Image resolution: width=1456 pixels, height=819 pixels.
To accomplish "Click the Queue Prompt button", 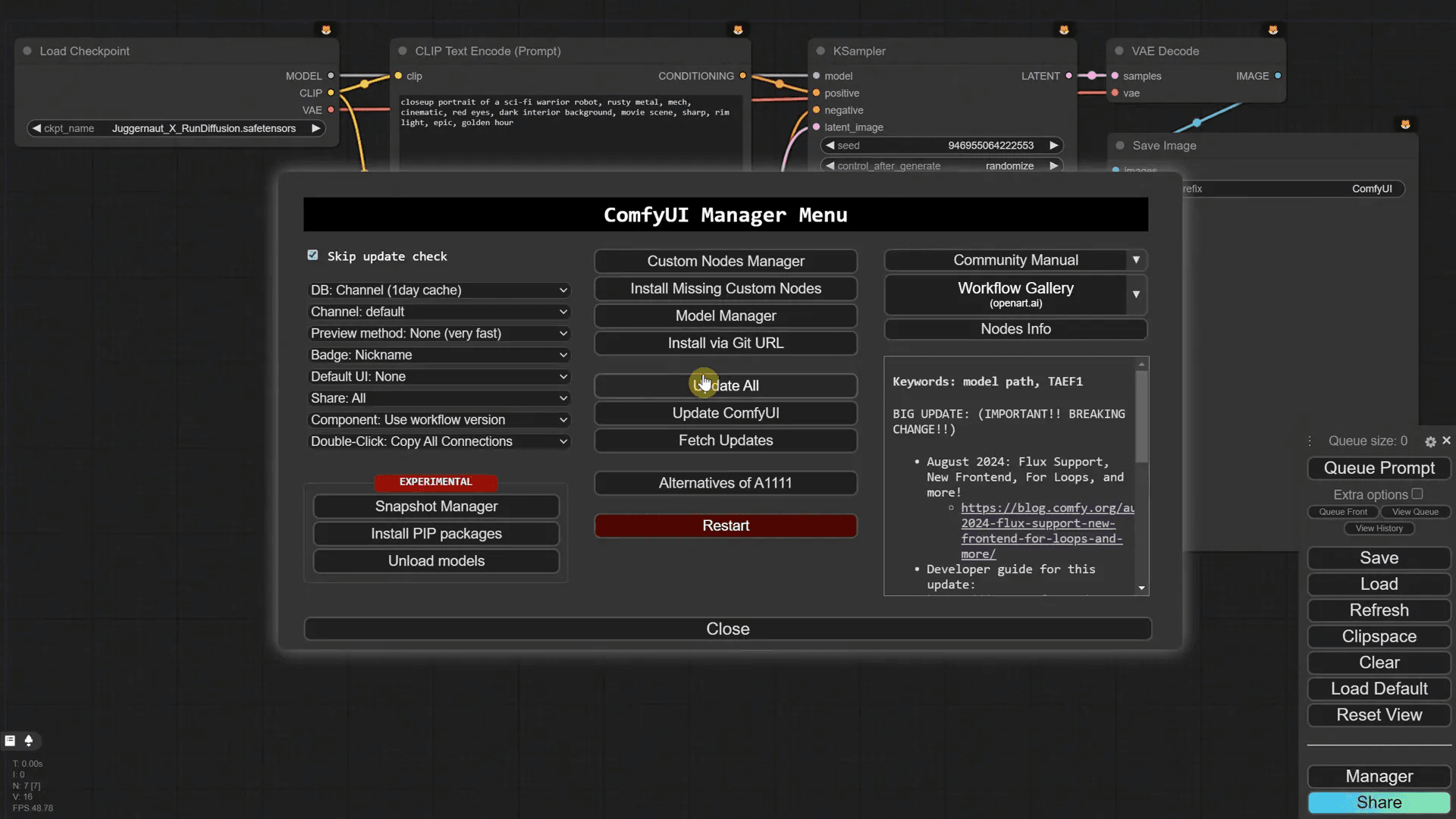I will pyautogui.click(x=1379, y=468).
